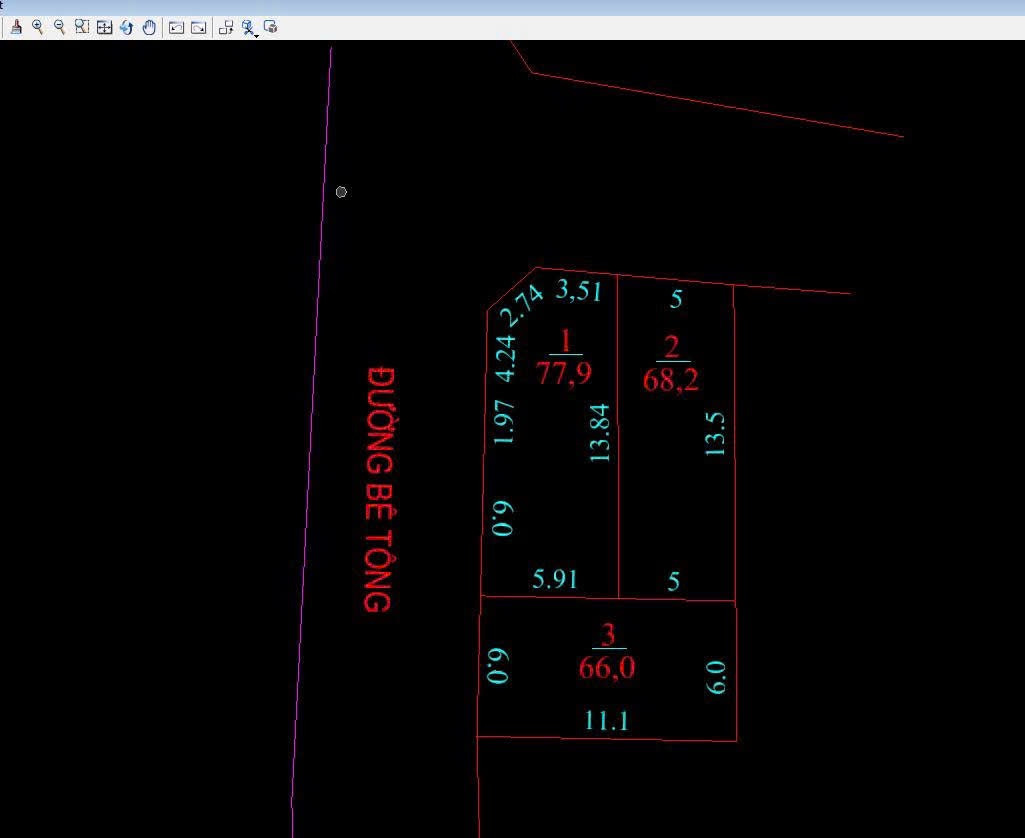1025x838 pixels.
Task: Activate the Window Area zoom tool
Action: tap(82, 28)
